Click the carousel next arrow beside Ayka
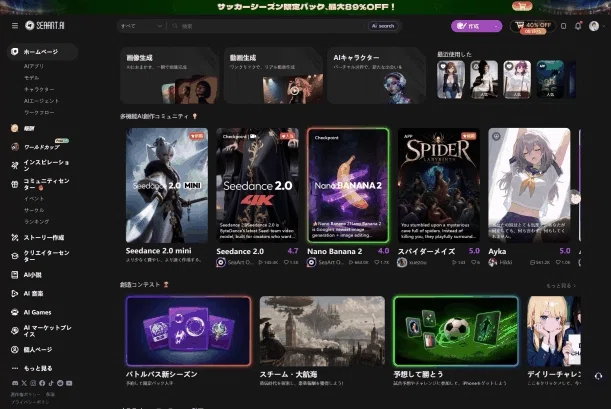This screenshot has height=409, width=611. 576,198
